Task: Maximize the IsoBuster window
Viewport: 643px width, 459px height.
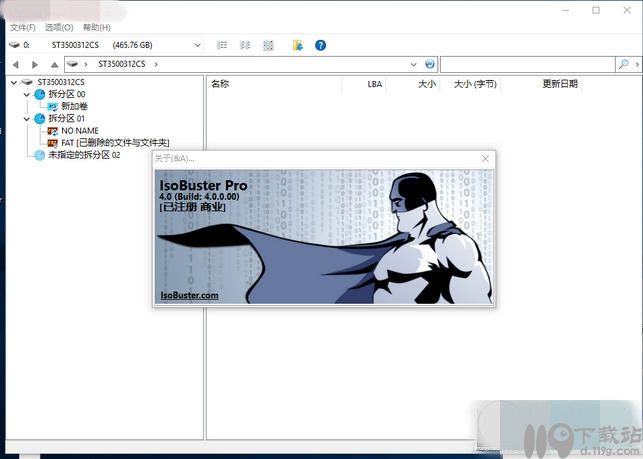Action: tap(596, 10)
